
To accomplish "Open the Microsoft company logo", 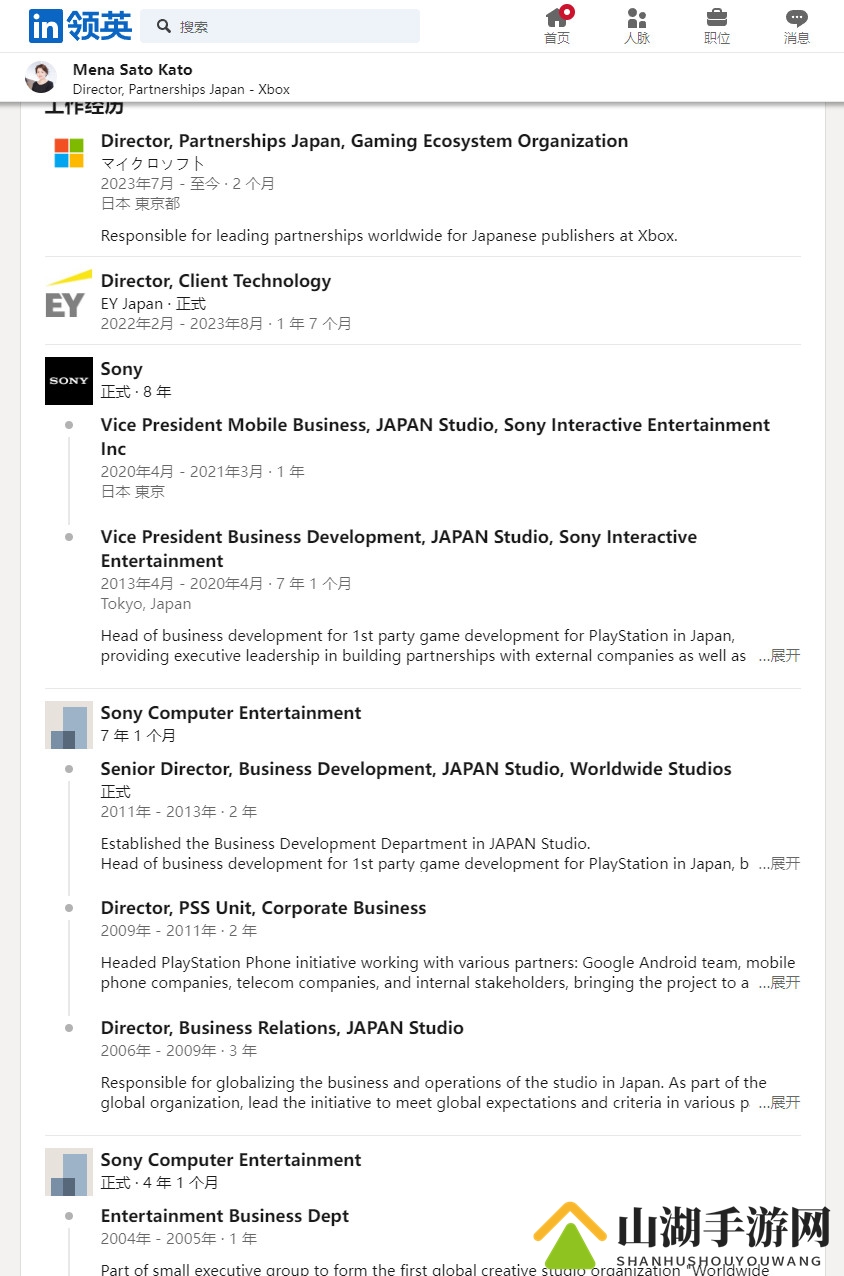I will click(x=69, y=153).
